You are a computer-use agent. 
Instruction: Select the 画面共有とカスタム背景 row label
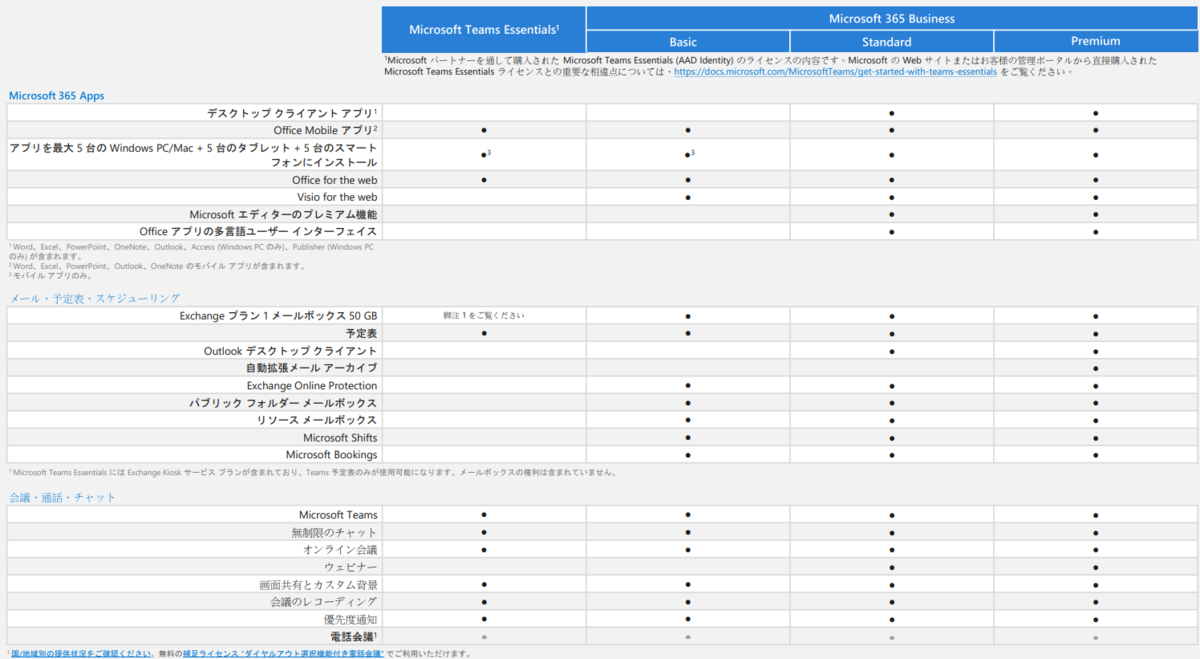(x=317, y=584)
